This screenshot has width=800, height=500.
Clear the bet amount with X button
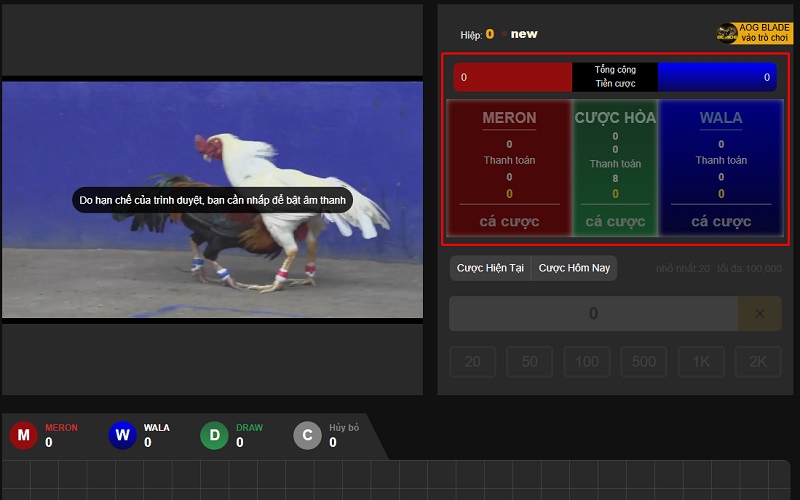click(x=759, y=314)
